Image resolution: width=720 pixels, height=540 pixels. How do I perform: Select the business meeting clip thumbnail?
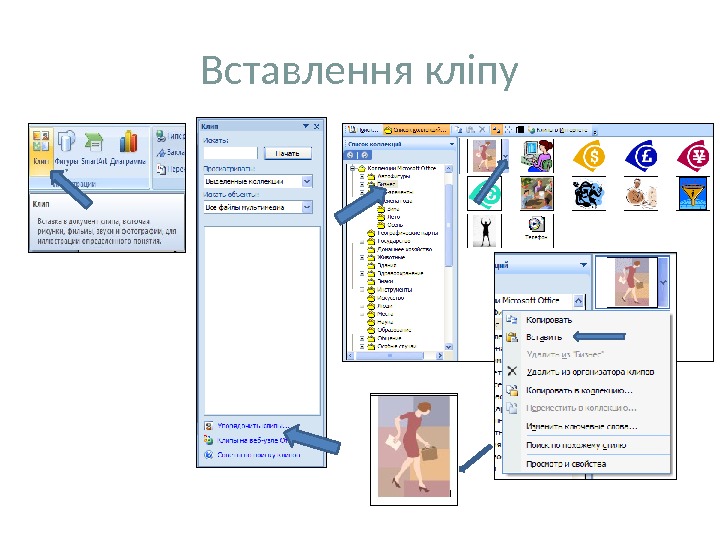[537, 193]
